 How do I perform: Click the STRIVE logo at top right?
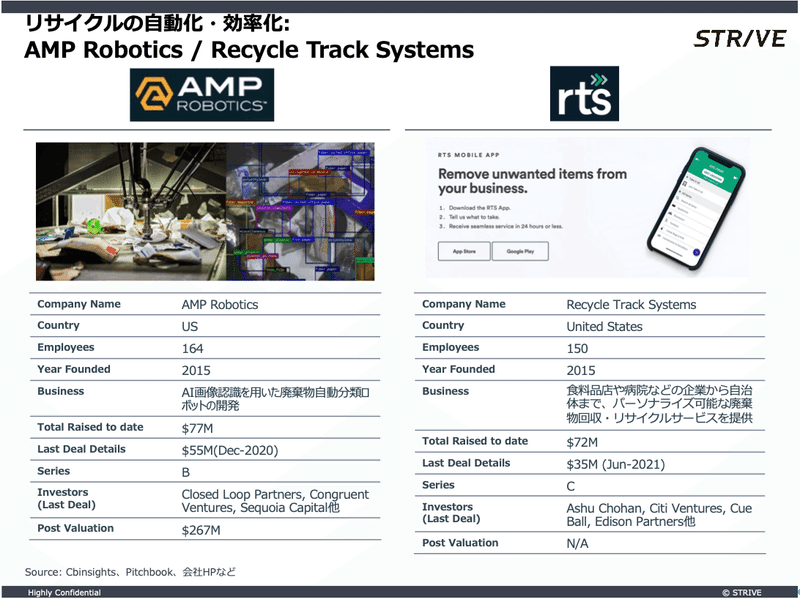[740, 39]
